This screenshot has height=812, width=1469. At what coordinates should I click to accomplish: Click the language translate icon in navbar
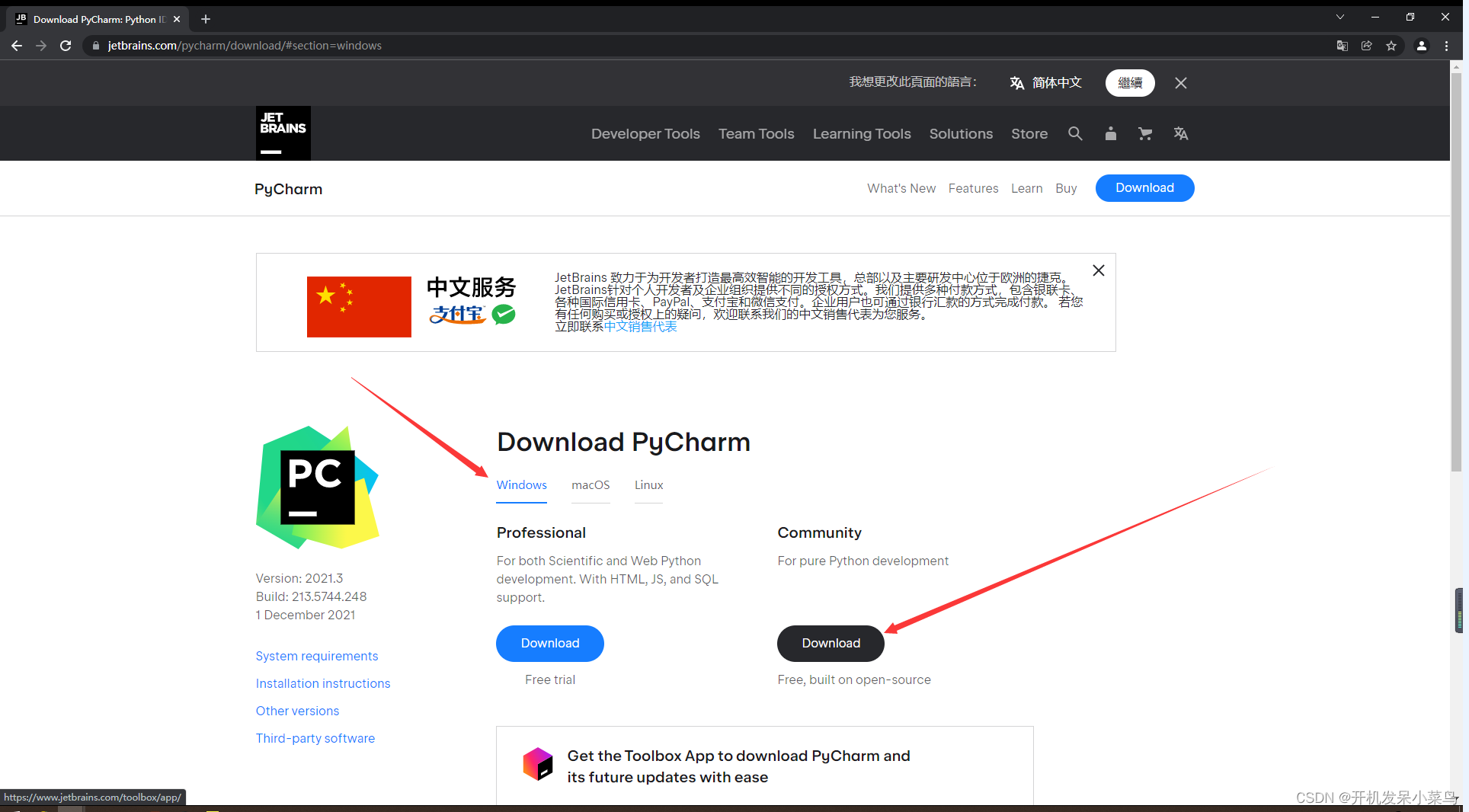click(x=1181, y=133)
